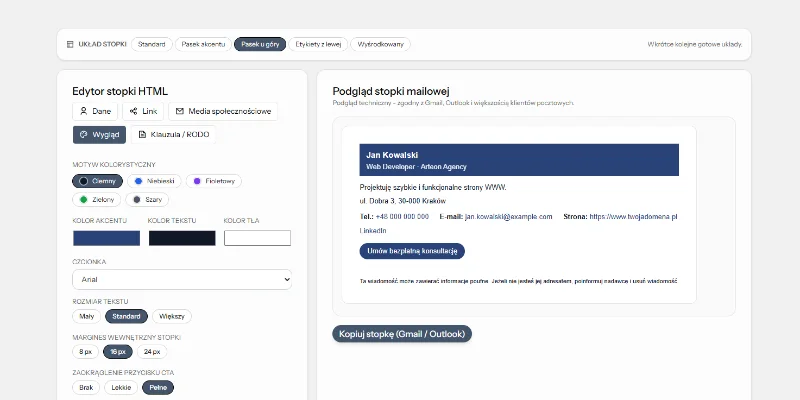Expand the Czcionka font dropdown
800x400 pixels.
point(182,280)
